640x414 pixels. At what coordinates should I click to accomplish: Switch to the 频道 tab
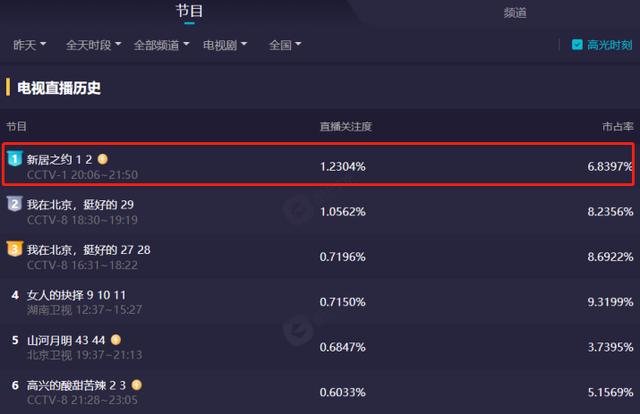pyautogui.click(x=515, y=13)
